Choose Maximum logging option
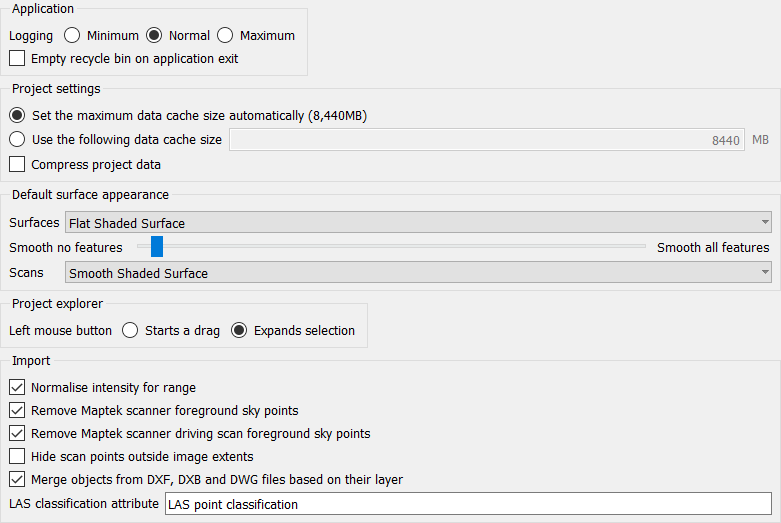Viewport: 781px width, 523px height. click(225, 35)
